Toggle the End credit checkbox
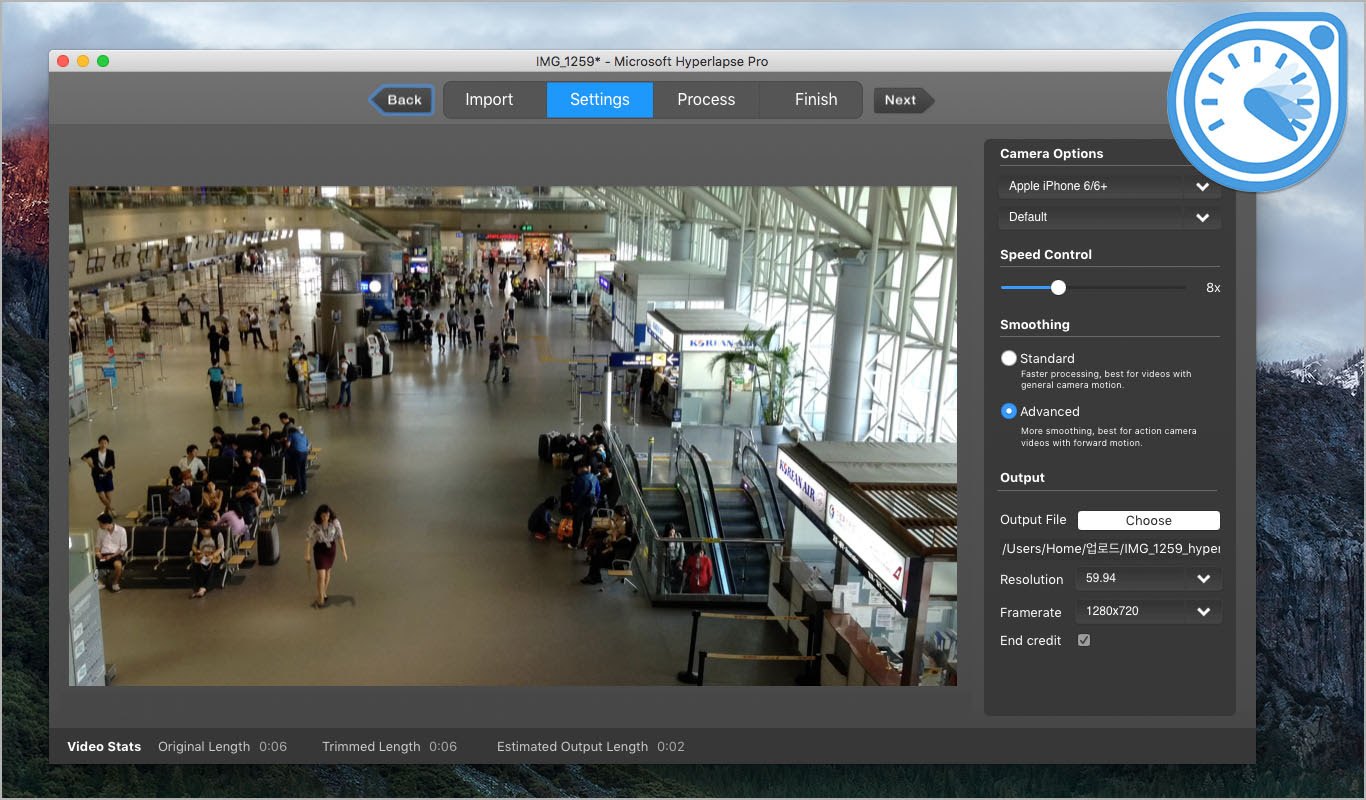This screenshot has height=800, width=1366. click(x=1084, y=640)
